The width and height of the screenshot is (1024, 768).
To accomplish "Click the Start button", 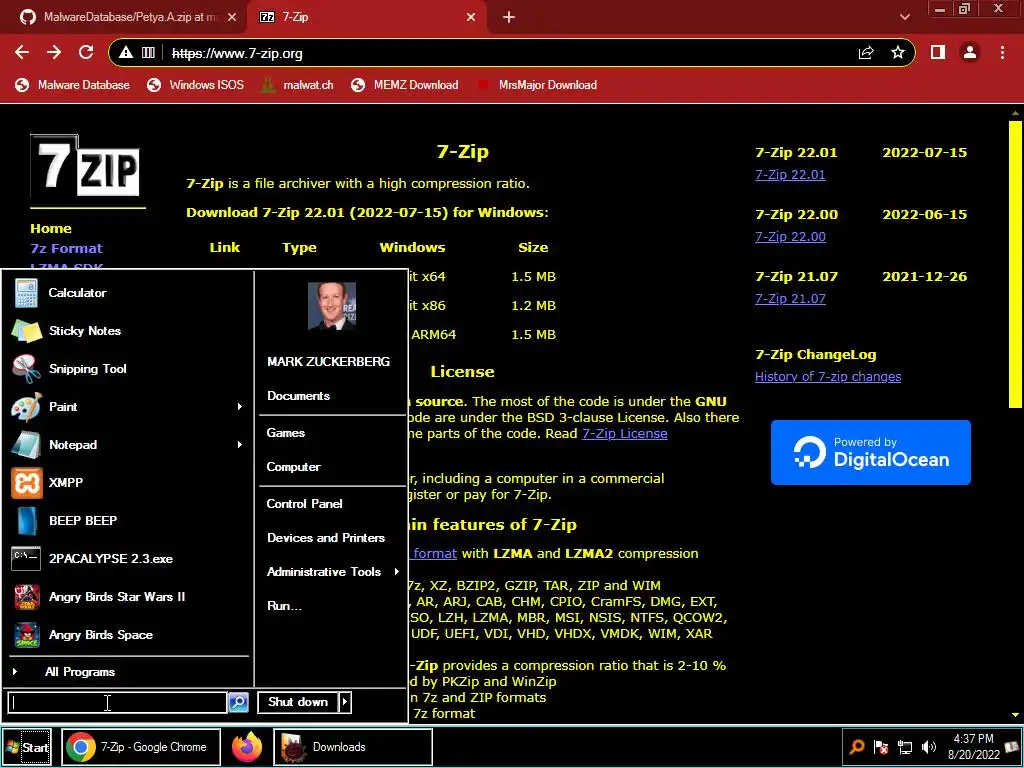I will (x=27, y=747).
